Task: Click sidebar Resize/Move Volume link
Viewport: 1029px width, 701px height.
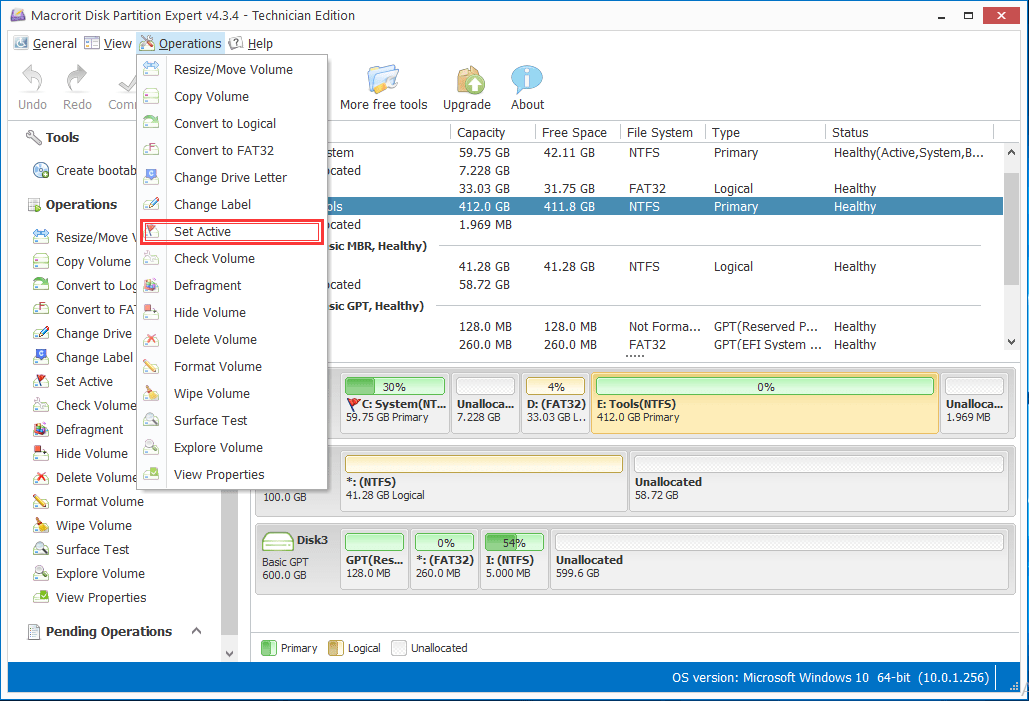Action: tap(96, 237)
